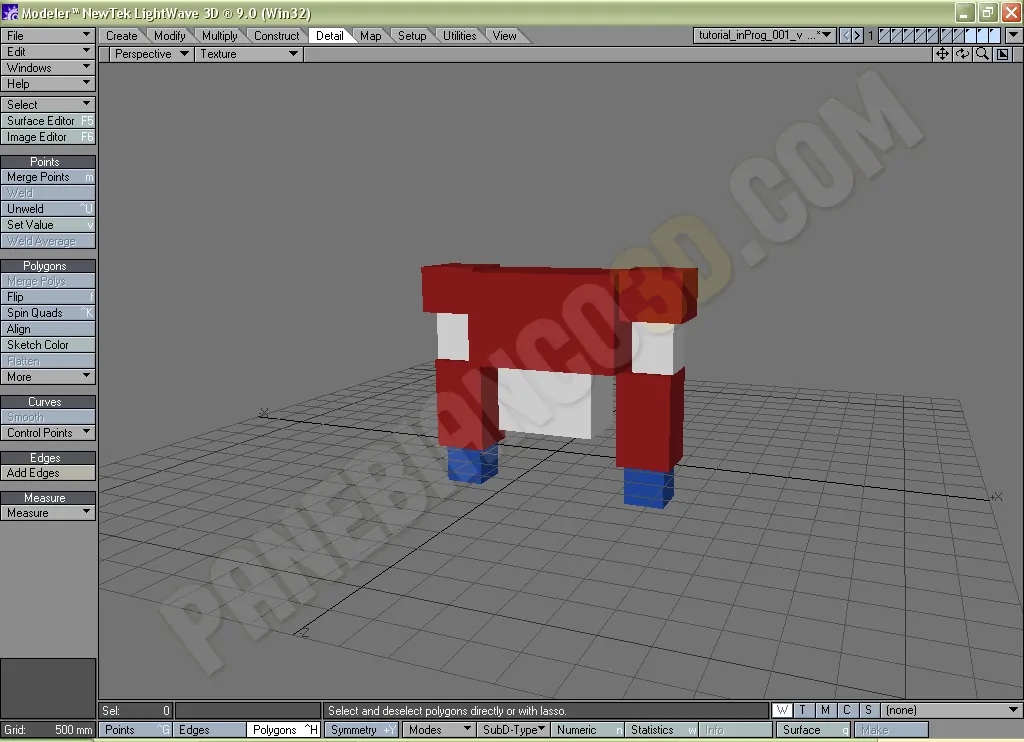The height and width of the screenshot is (742, 1024).
Task: Toggle the C color map button
Action: pyautogui.click(x=847, y=710)
